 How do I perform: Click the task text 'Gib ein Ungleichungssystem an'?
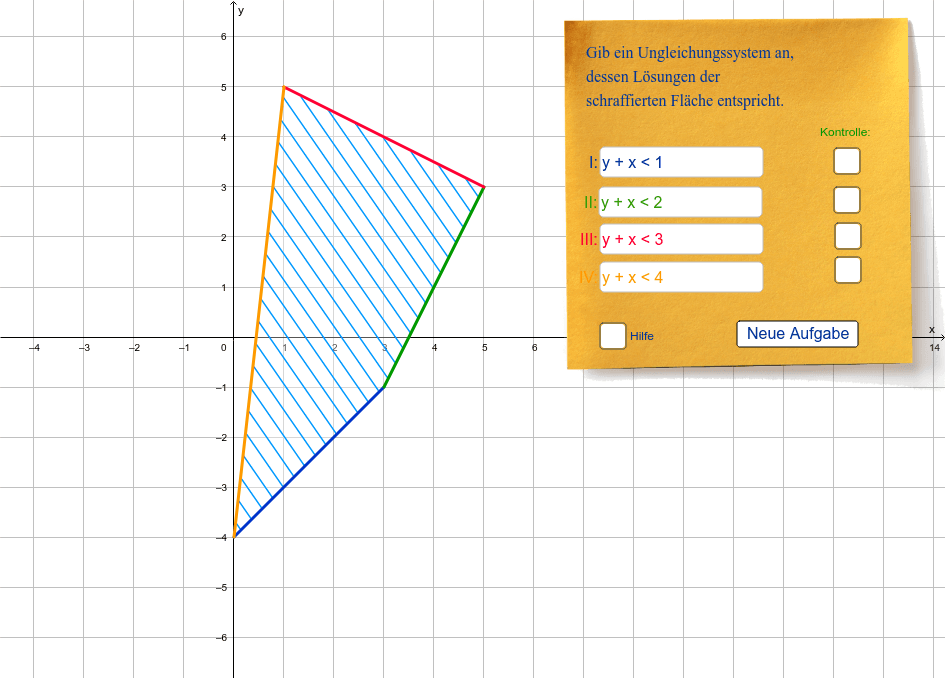(x=690, y=53)
